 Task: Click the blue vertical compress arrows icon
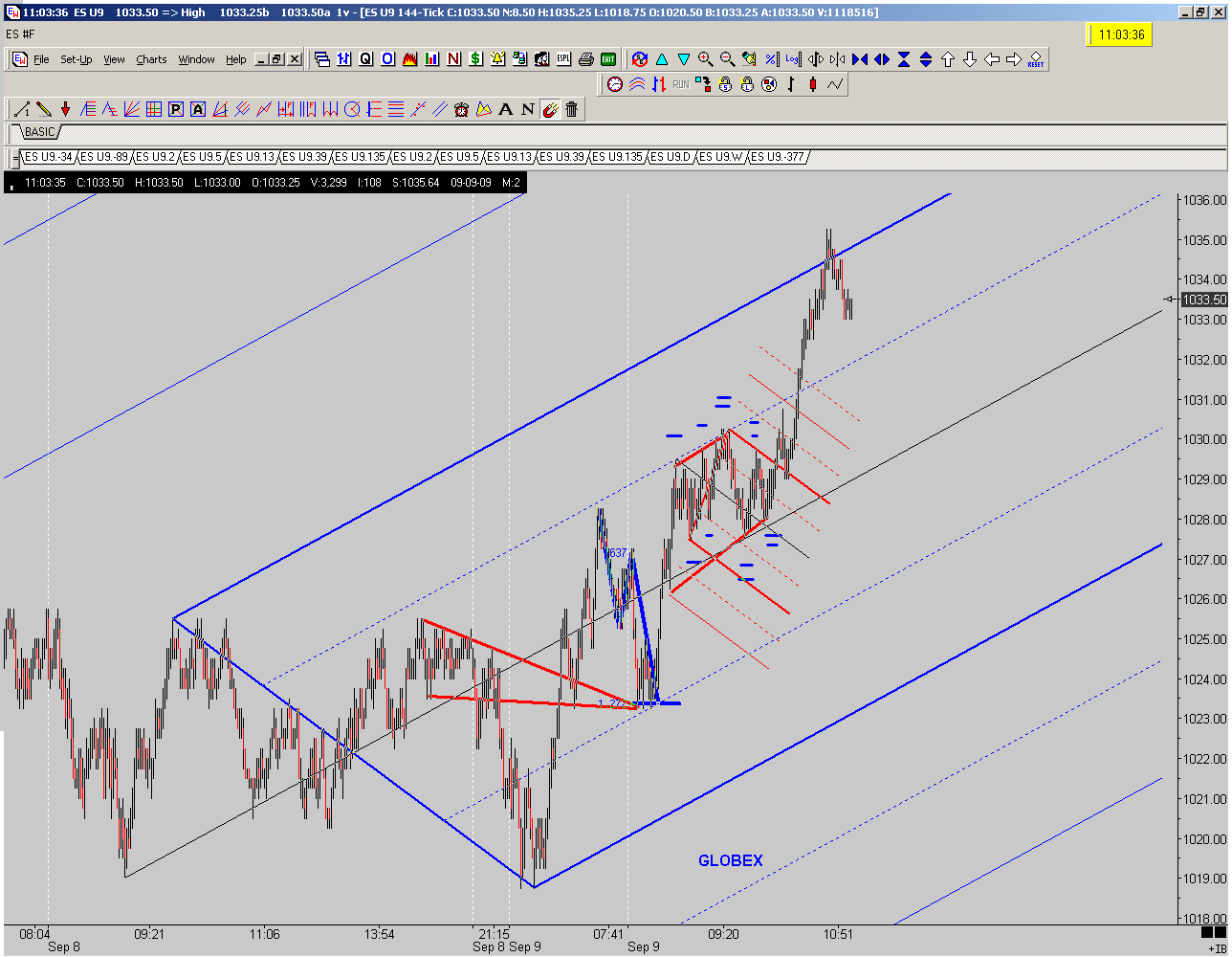[x=904, y=59]
